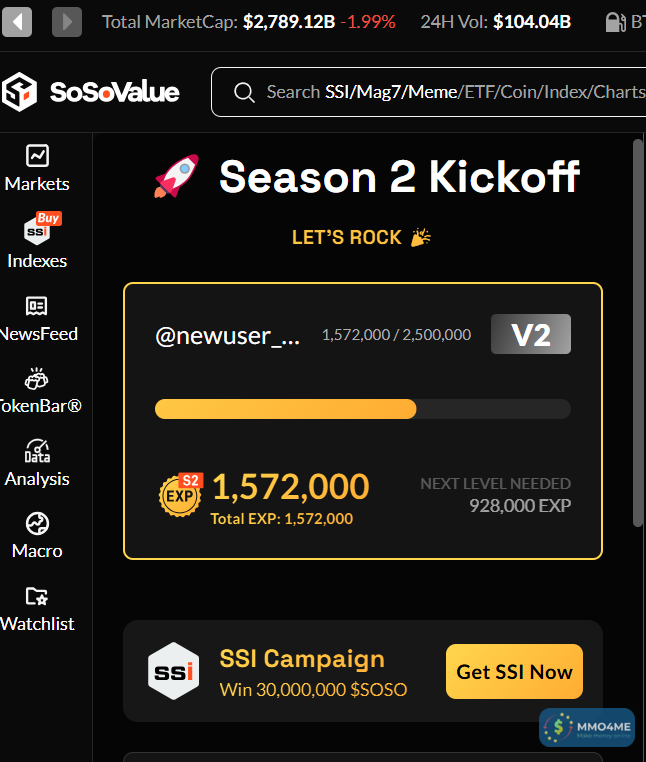The image size is (646, 762).
Task: Open the Data Analysis sidebar icon
Action: tap(37, 451)
